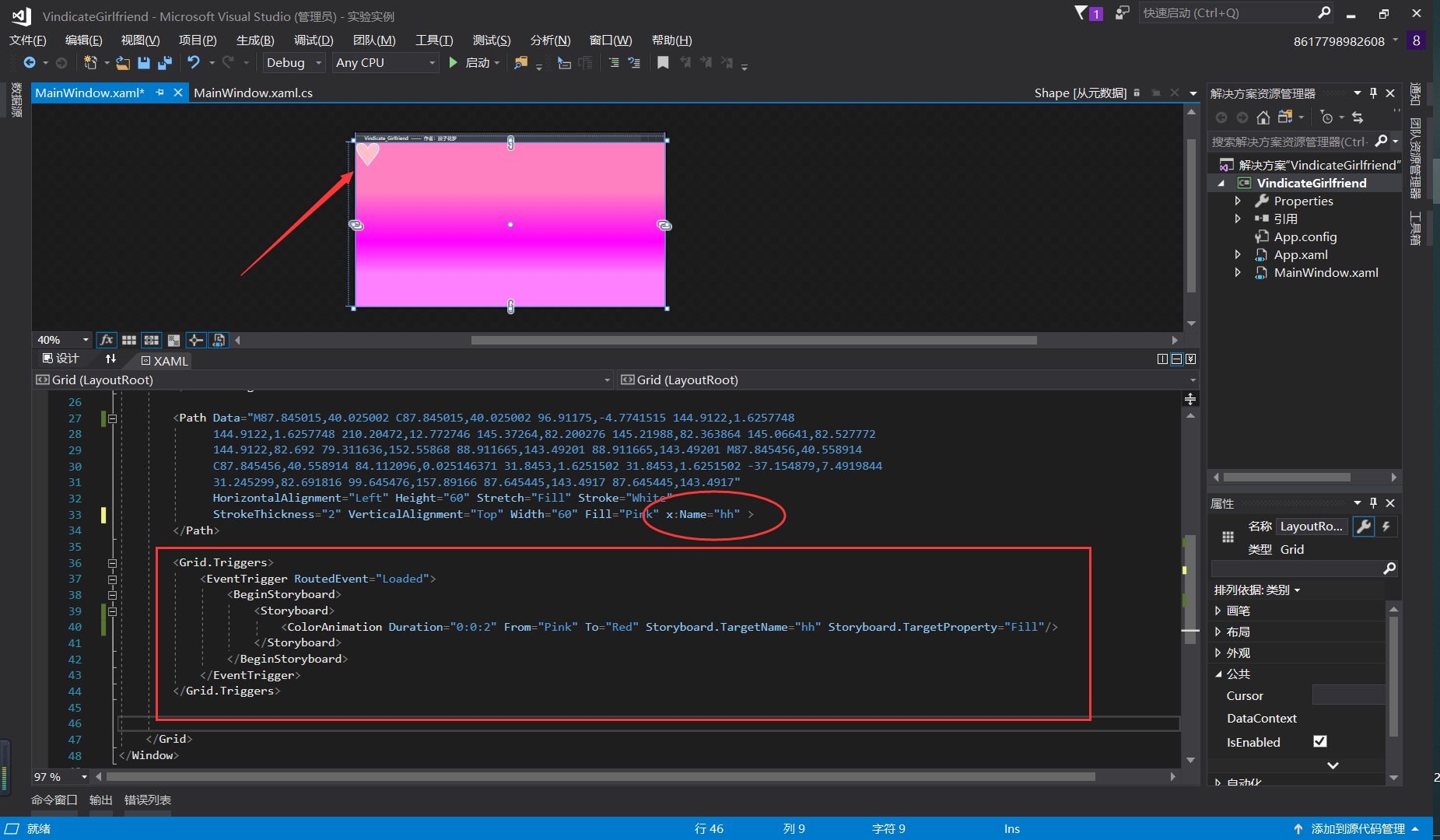Click 添加到源代码管理 in status bar
Screen dimensions: 1440x840
[1357, 829]
